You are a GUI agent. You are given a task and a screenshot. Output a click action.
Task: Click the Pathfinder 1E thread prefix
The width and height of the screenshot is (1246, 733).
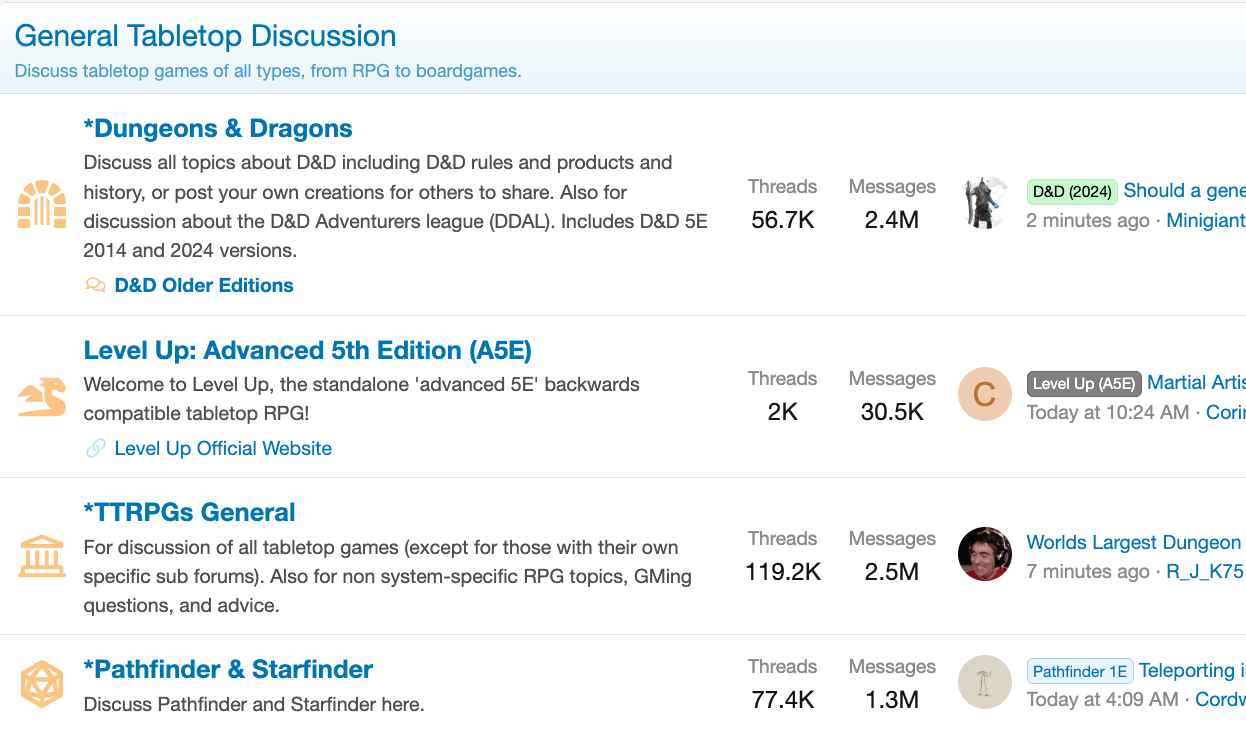[1079, 671]
